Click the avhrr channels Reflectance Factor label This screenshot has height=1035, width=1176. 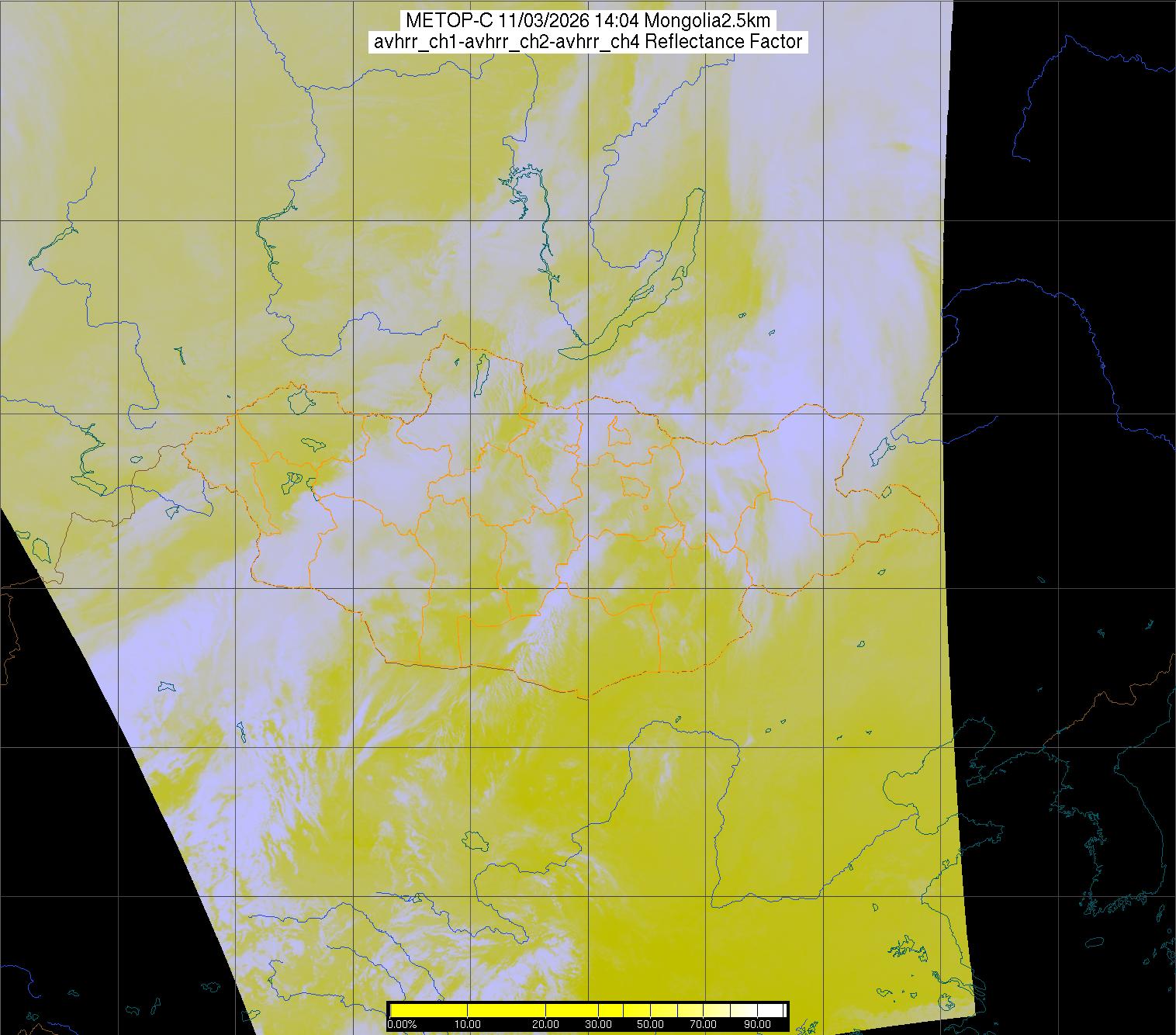pos(588,42)
